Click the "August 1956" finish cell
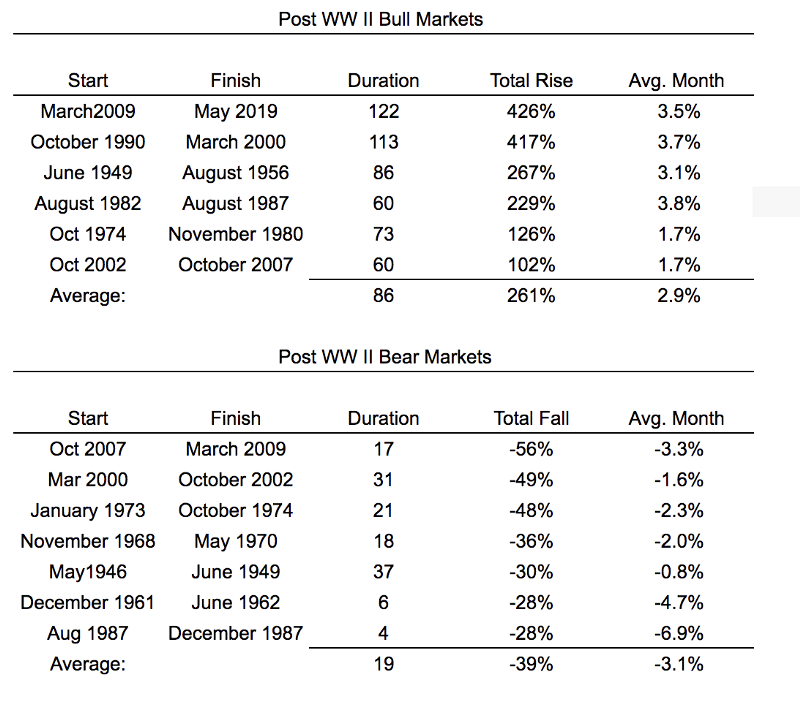This screenshot has width=800, height=704. (235, 173)
